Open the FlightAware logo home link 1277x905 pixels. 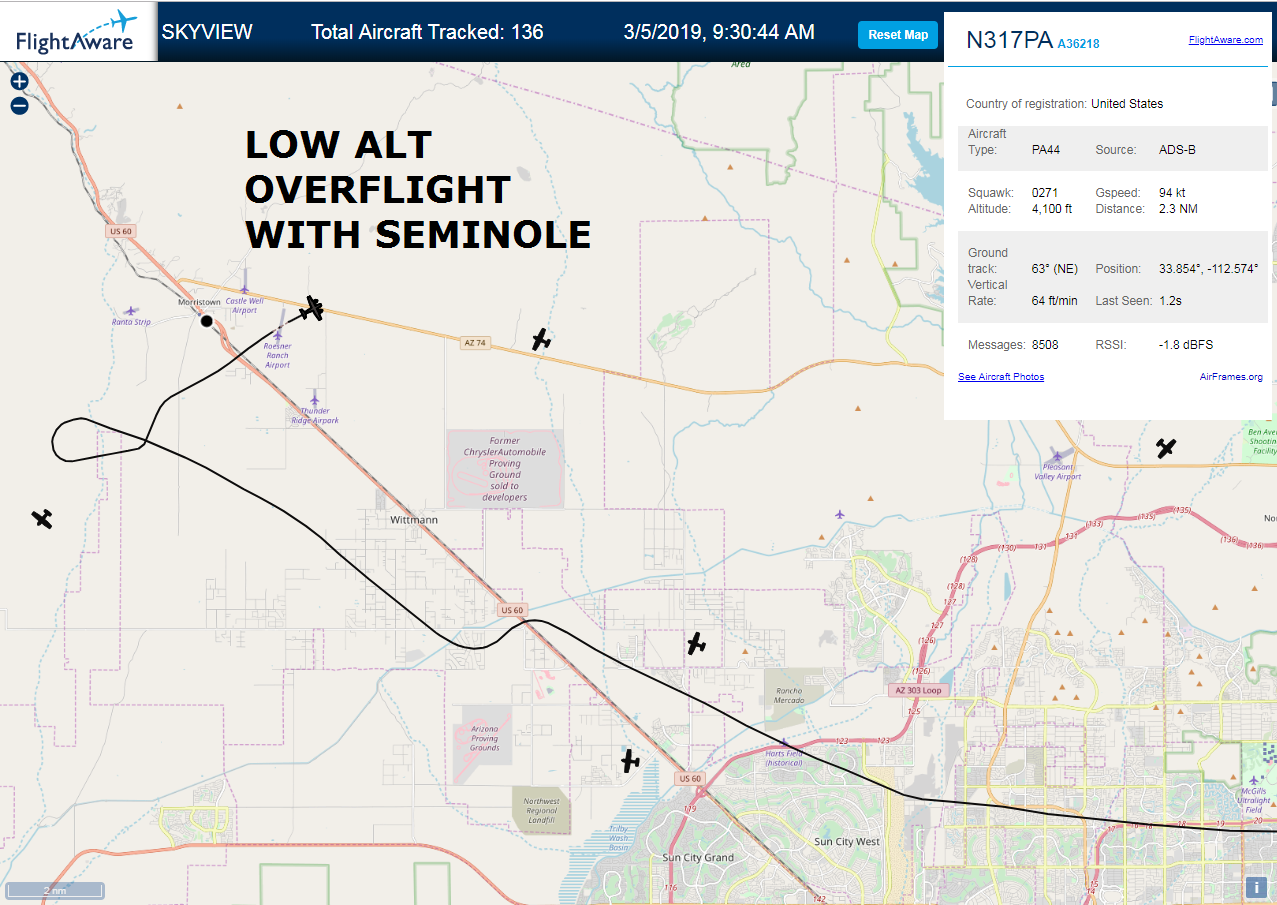click(78, 31)
